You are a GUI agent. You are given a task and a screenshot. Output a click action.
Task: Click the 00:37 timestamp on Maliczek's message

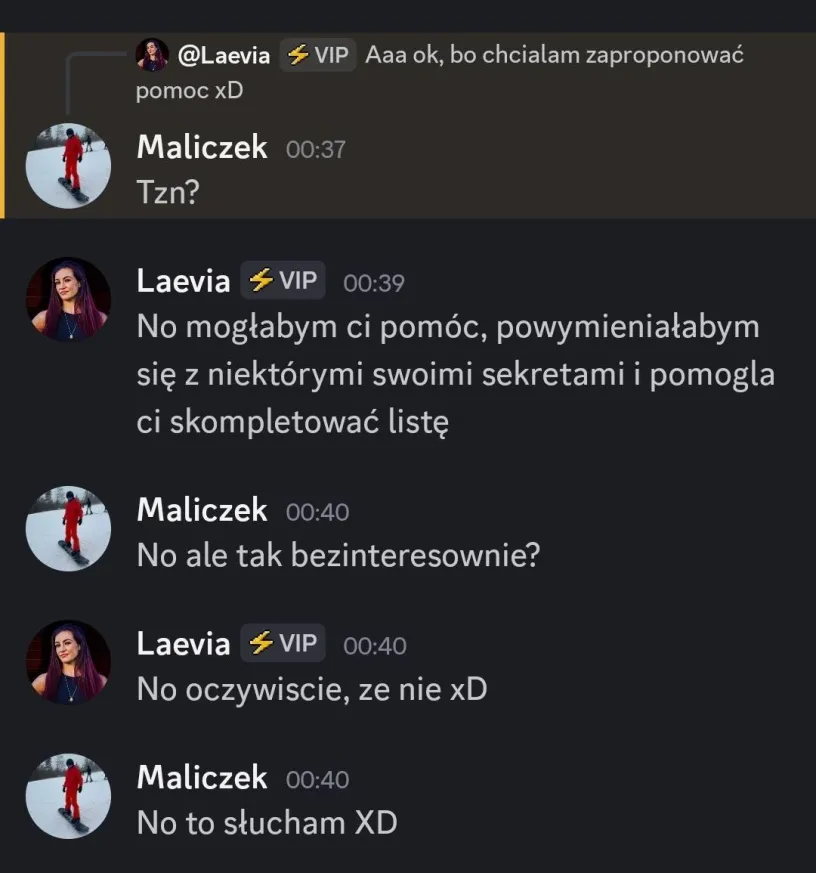(x=316, y=149)
